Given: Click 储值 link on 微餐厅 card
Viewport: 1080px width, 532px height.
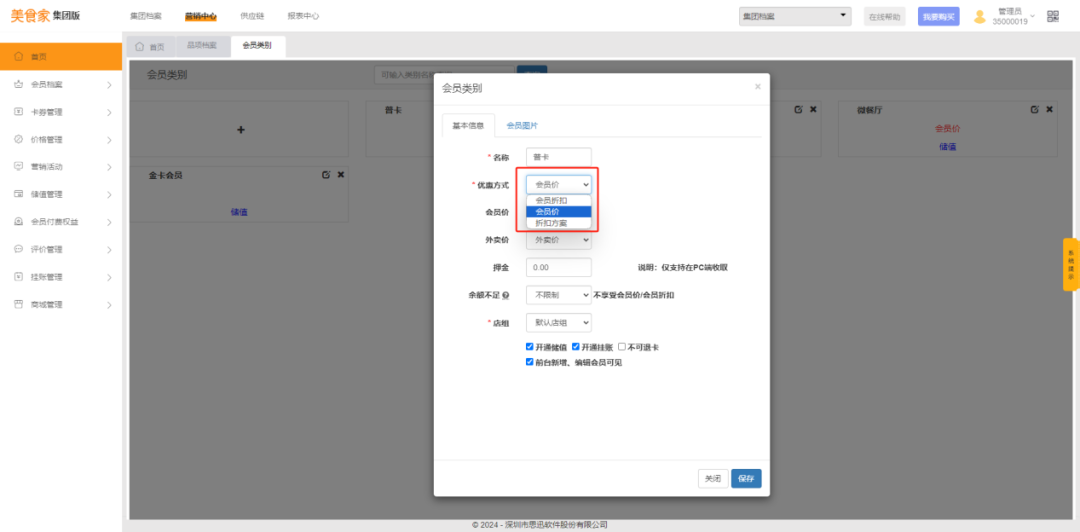Looking at the screenshot, I should [947, 147].
